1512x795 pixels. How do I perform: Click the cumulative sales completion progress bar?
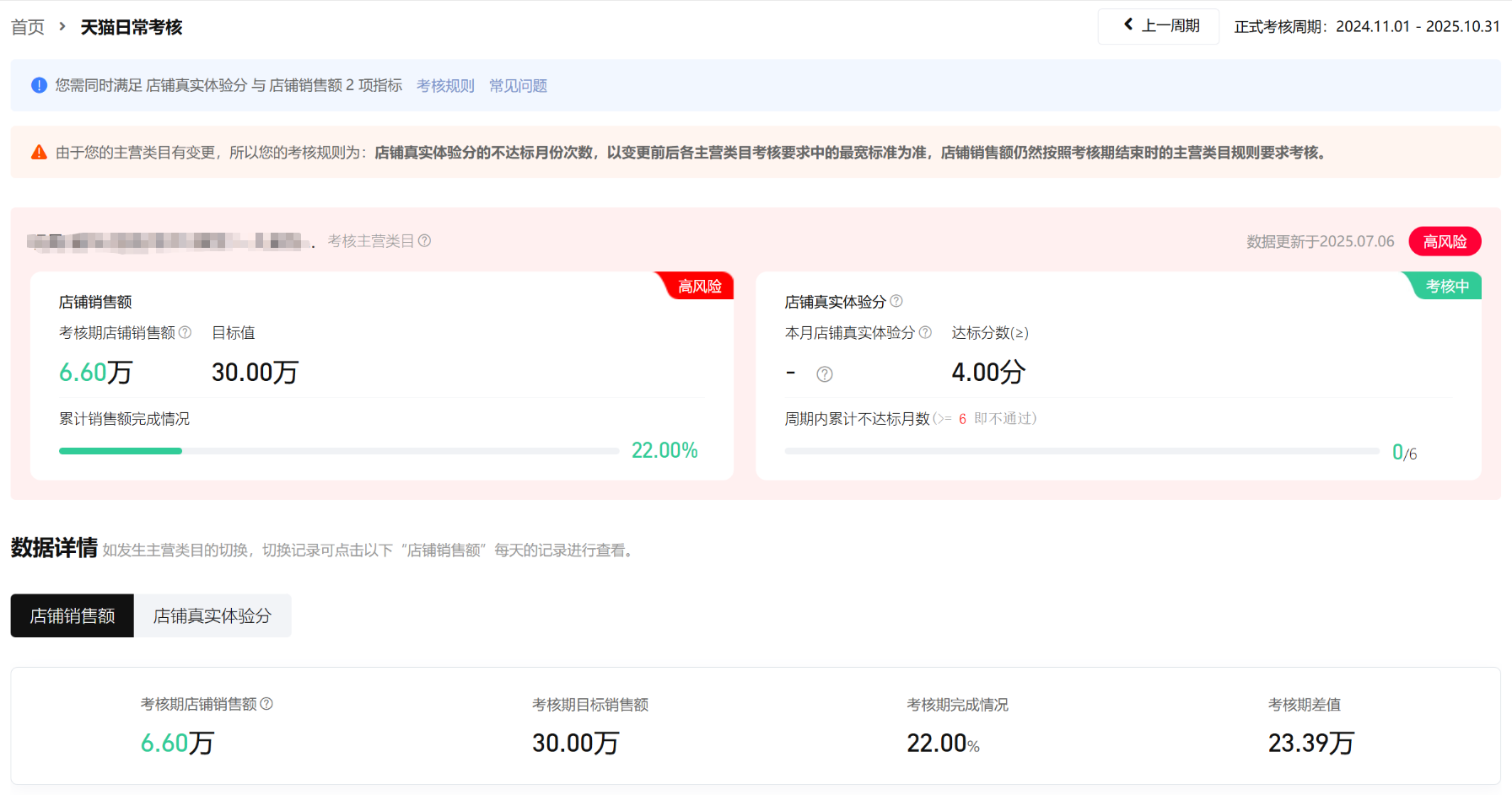coord(339,451)
